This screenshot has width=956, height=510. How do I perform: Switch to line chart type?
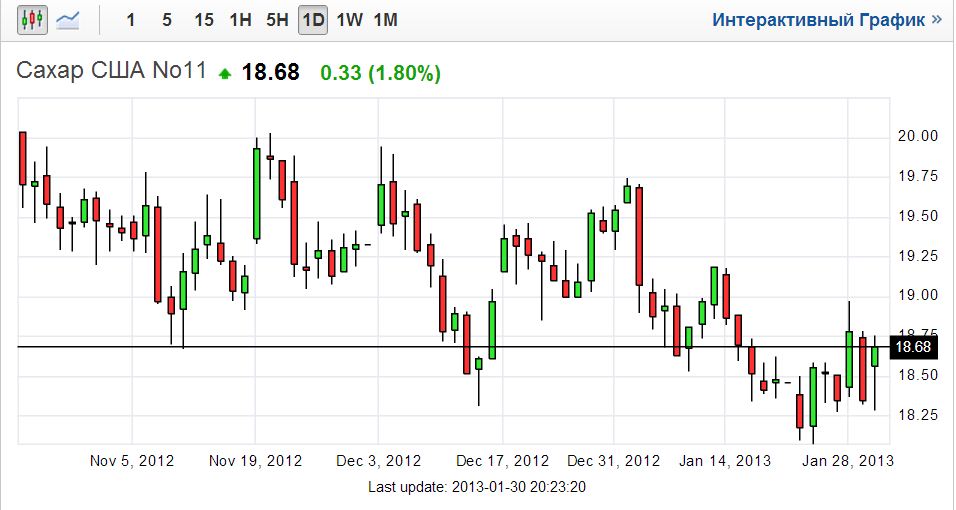67,20
